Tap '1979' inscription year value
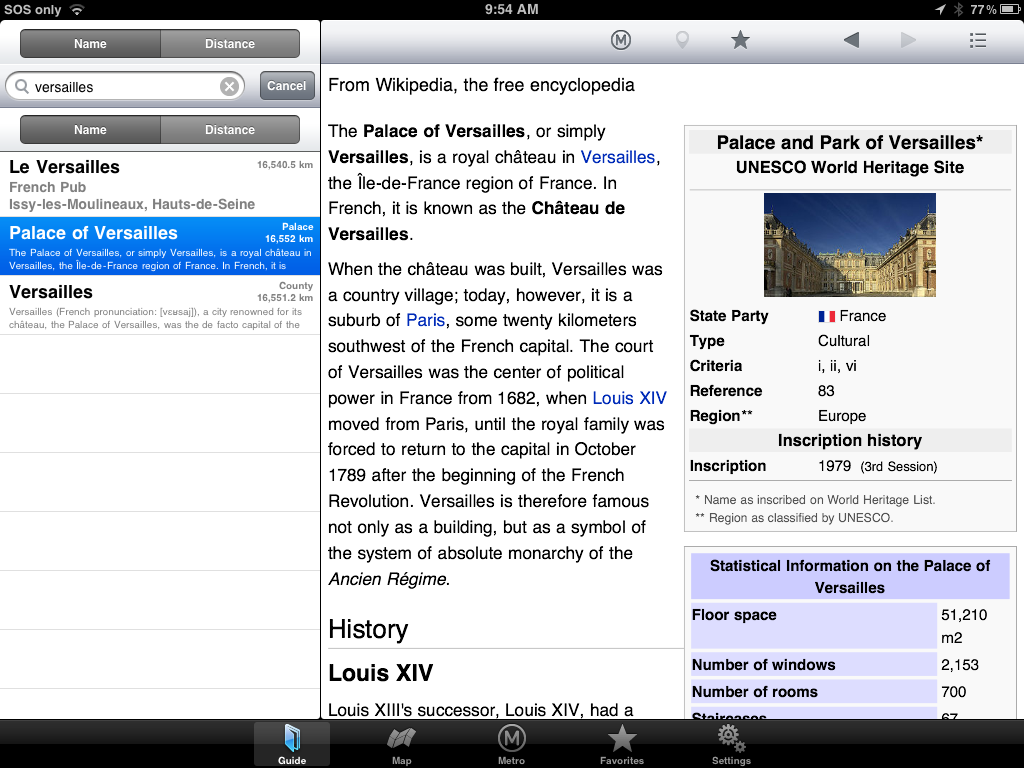The image size is (1024, 768). click(x=834, y=466)
